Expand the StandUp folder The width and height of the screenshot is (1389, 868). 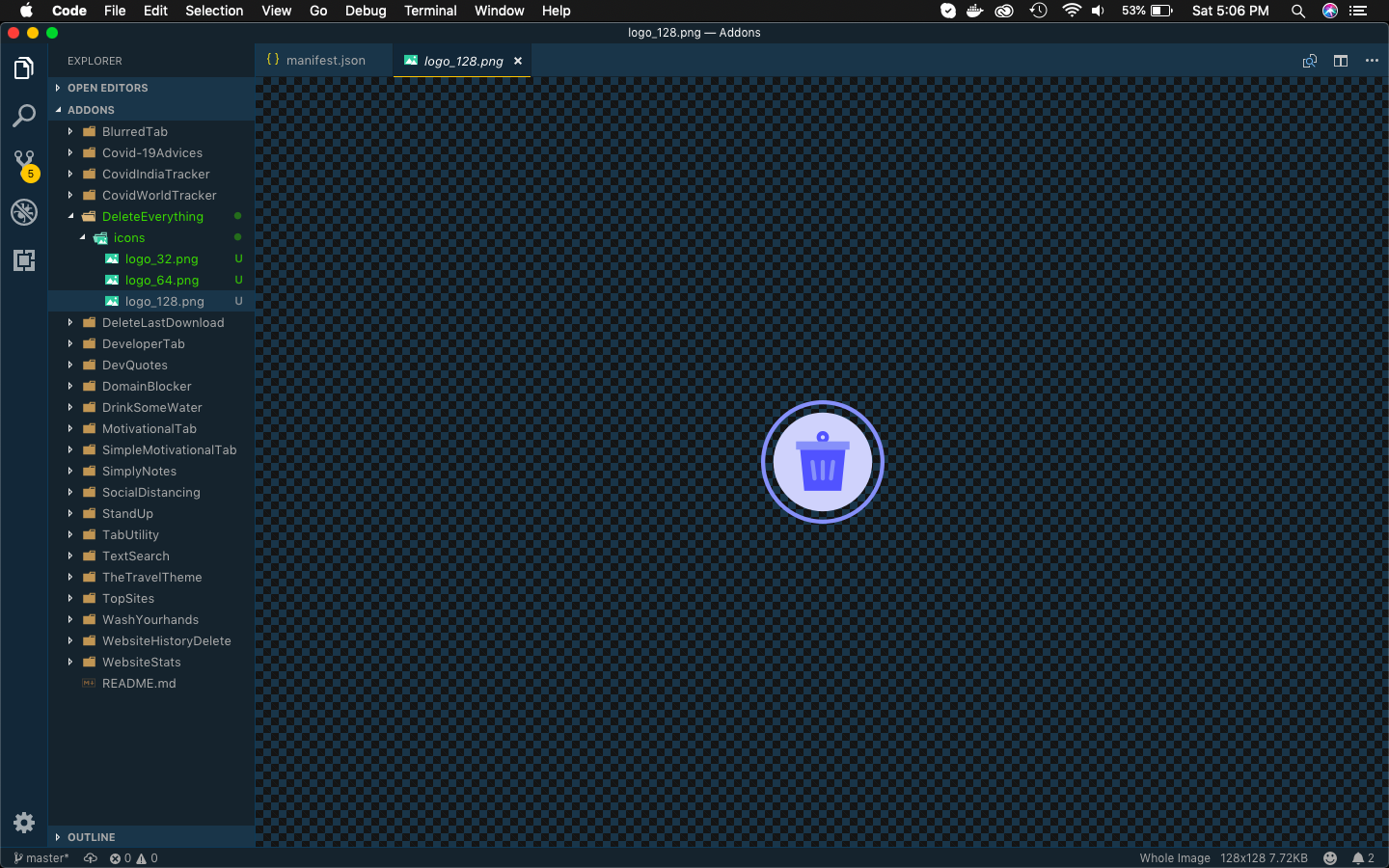pyautogui.click(x=151, y=514)
